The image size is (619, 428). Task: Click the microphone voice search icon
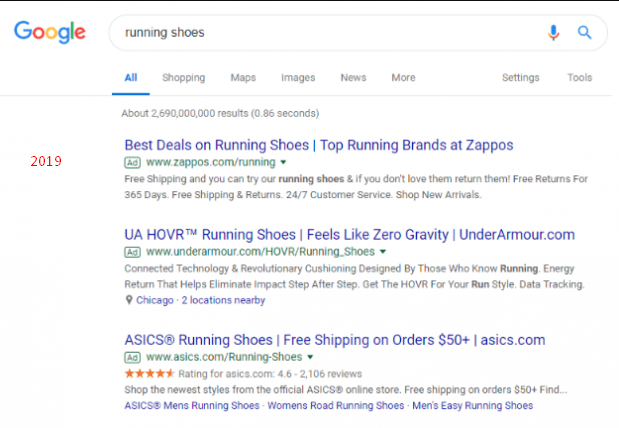coord(553,32)
